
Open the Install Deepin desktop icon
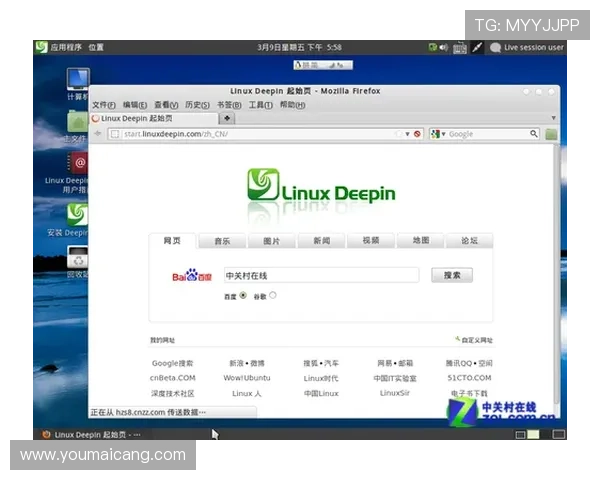coord(77,214)
